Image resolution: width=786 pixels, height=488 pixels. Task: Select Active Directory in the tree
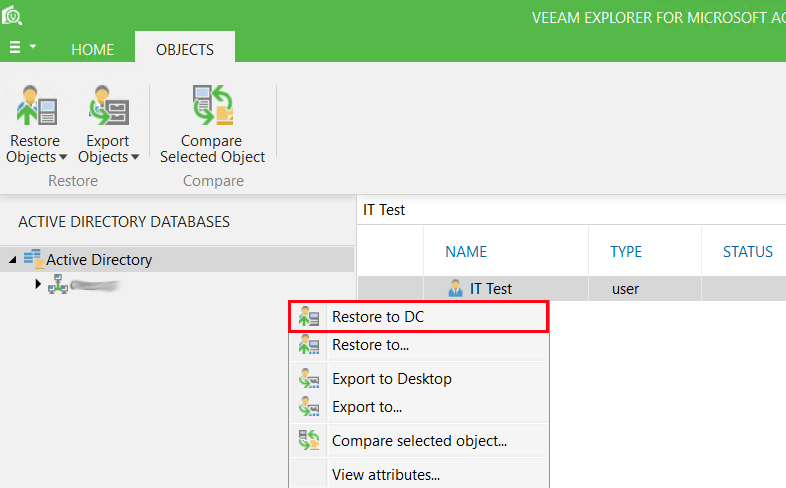[x=99, y=260]
